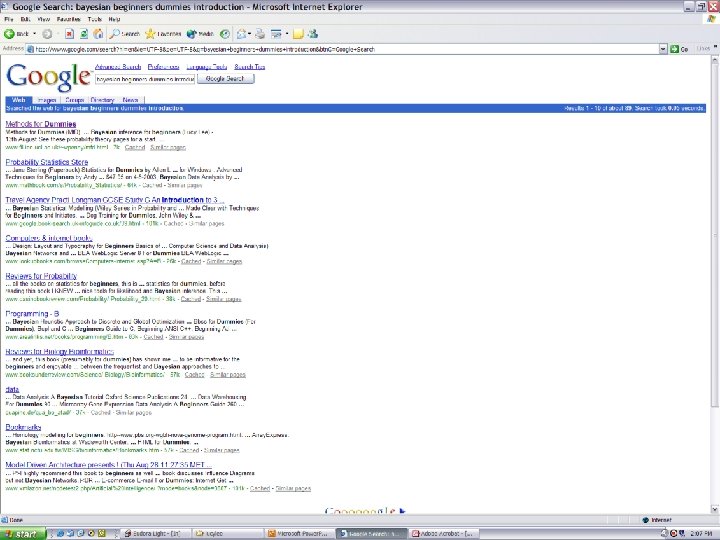Click the address bar URL field

pos(347,49)
